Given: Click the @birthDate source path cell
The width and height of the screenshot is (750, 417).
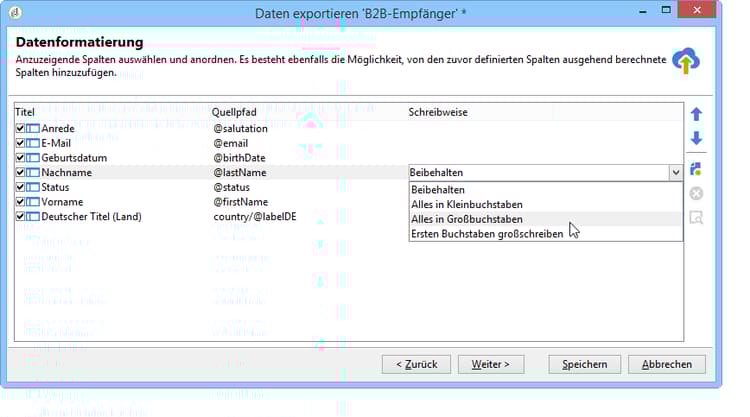Looking at the screenshot, I should [239, 158].
